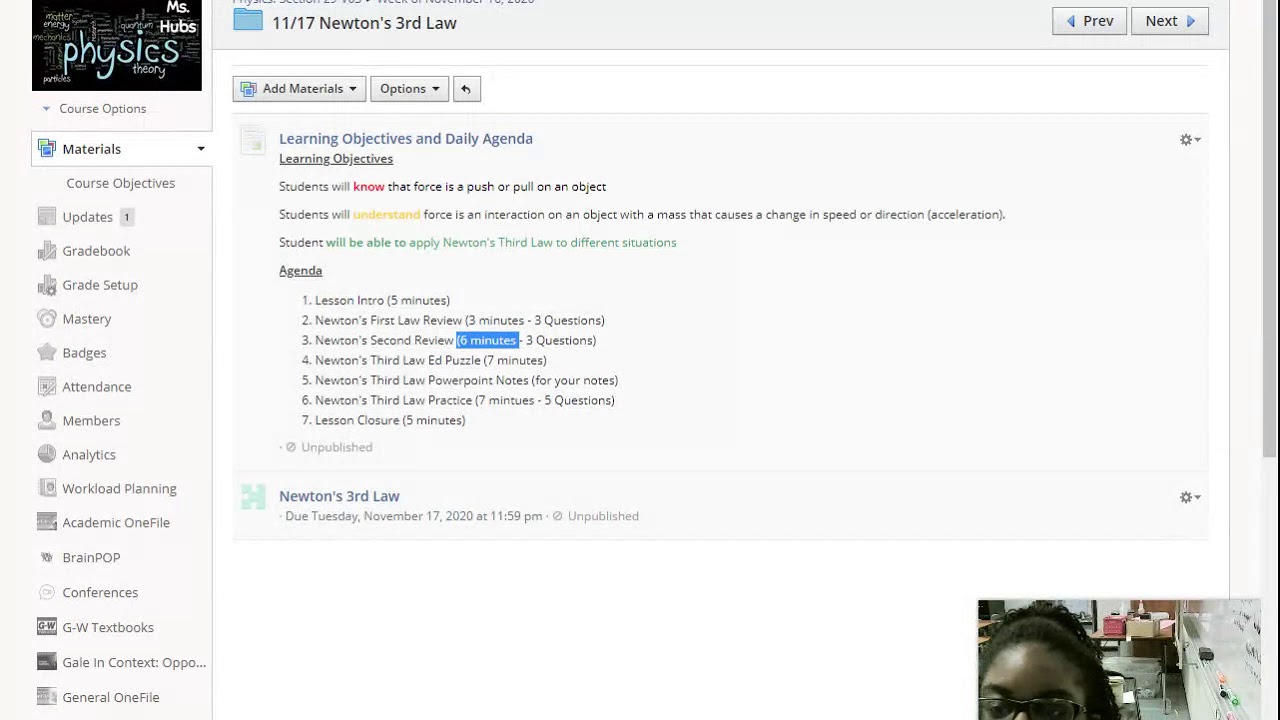Click the G-W Textbooks icon
This screenshot has width=1280, height=720.
[46, 628]
